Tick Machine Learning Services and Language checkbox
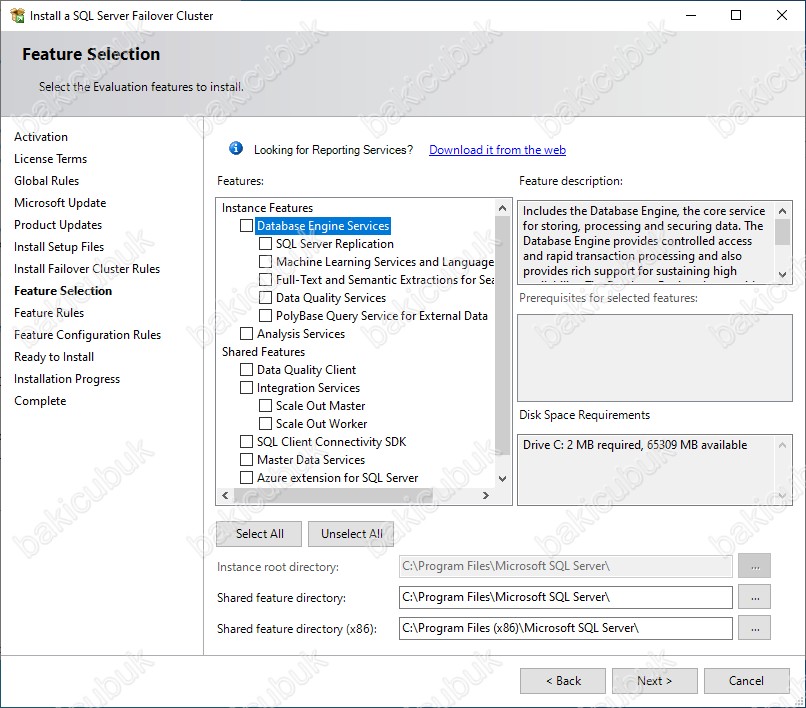Screen dimensions: 806x708 click(x=265, y=262)
